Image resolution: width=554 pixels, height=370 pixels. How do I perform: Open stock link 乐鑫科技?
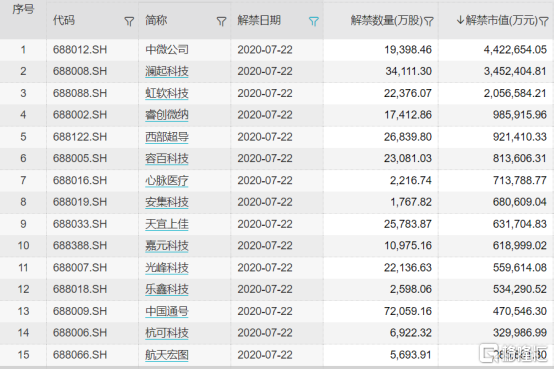point(167,289)
